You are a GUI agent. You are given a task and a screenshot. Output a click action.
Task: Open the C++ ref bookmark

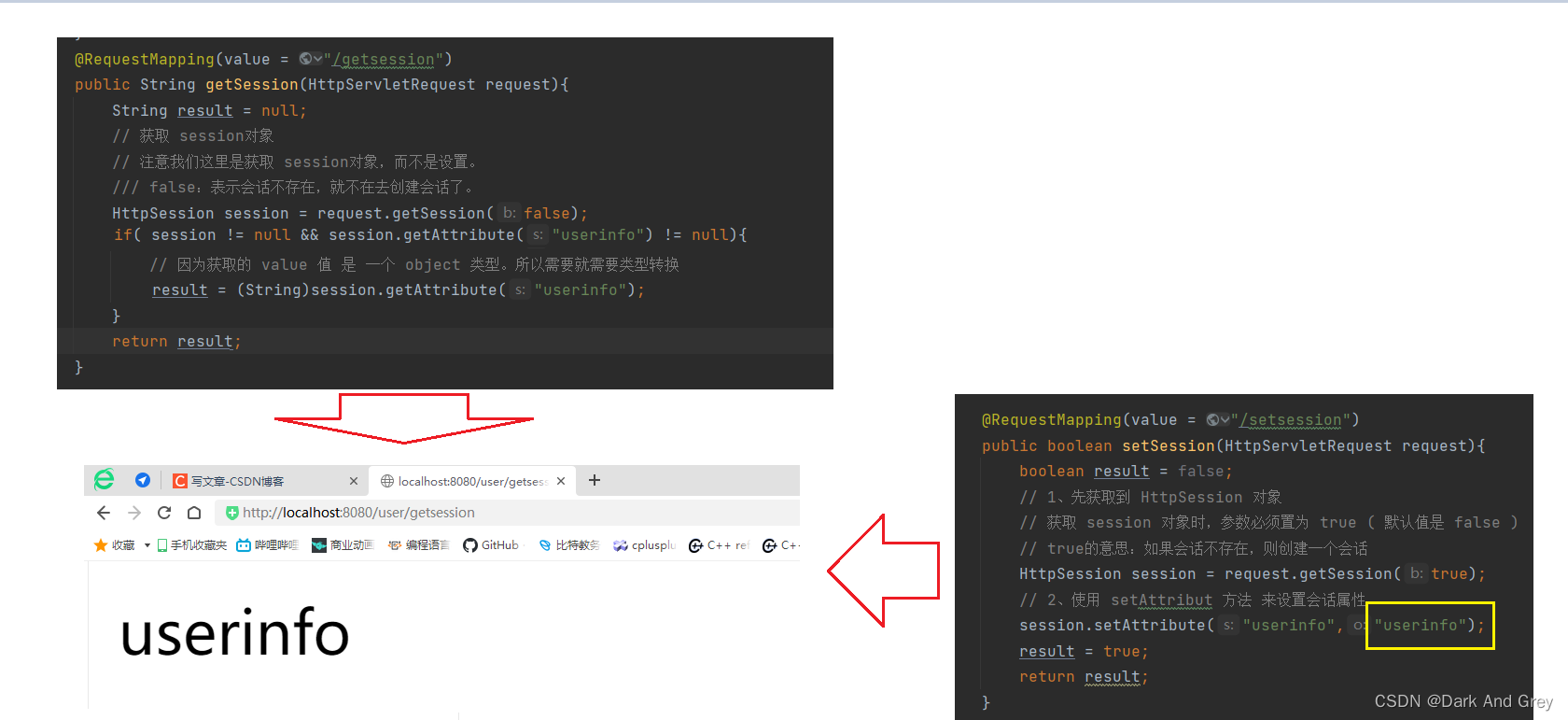click(719, 545)
